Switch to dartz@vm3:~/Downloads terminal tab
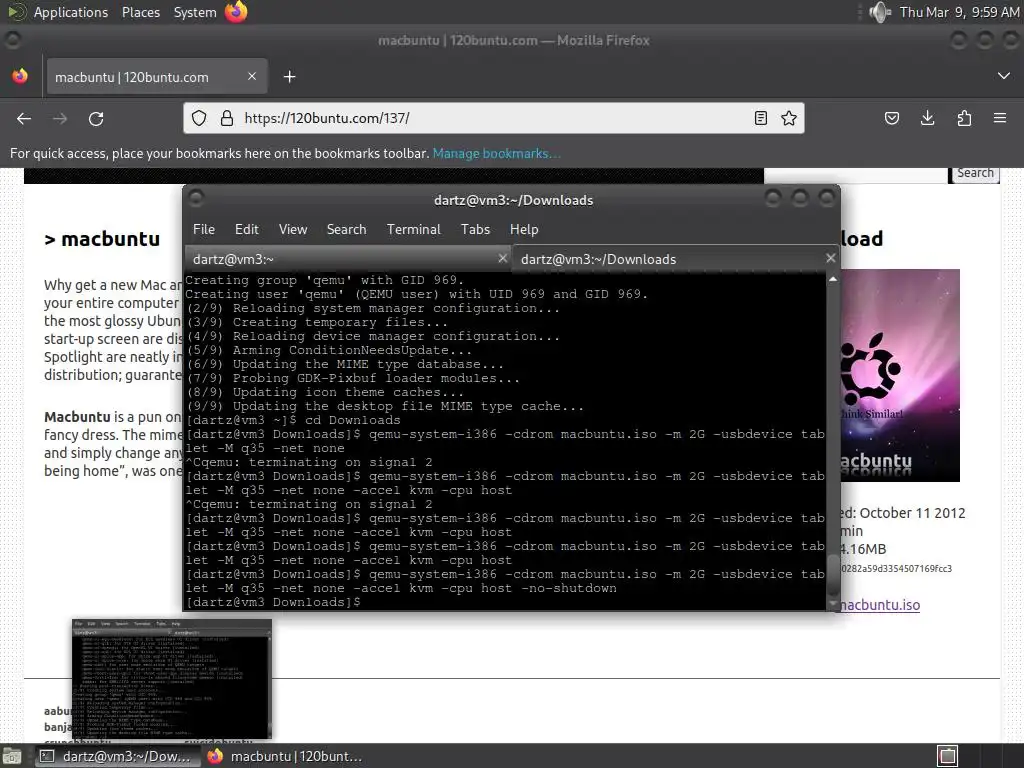The image size is (1024, 768). pos(675,259)
